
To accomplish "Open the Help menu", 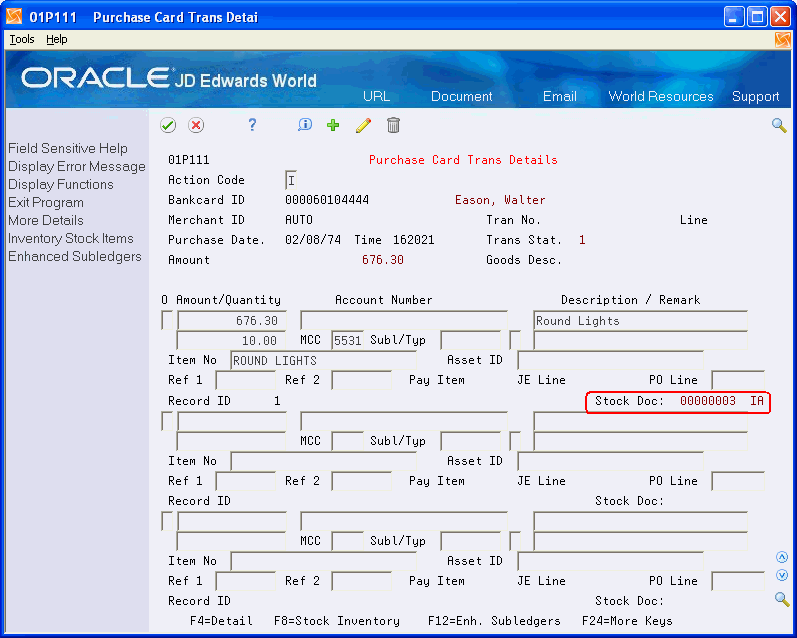I will point(56,39).
